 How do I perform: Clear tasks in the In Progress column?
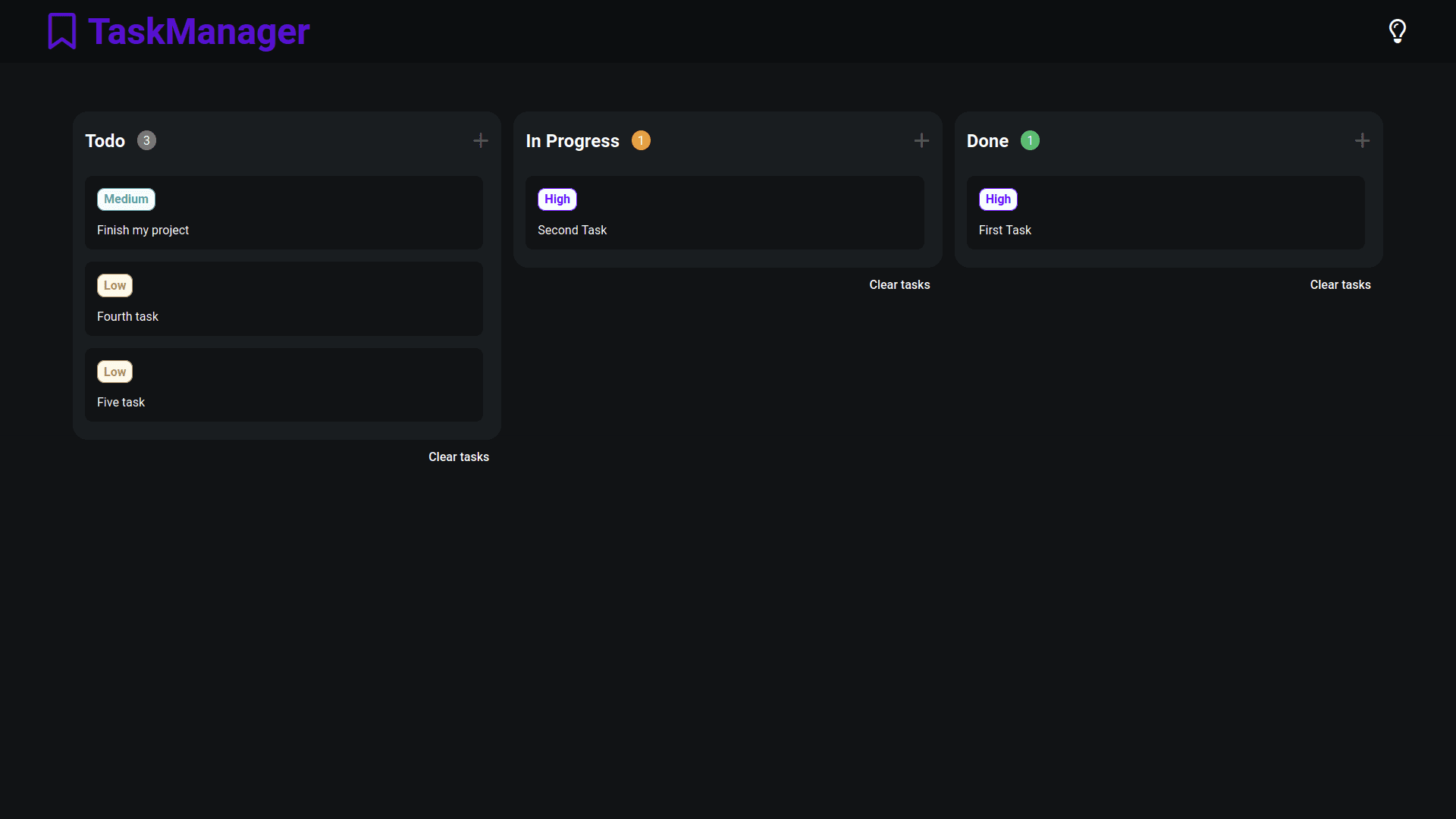[899, 285]
